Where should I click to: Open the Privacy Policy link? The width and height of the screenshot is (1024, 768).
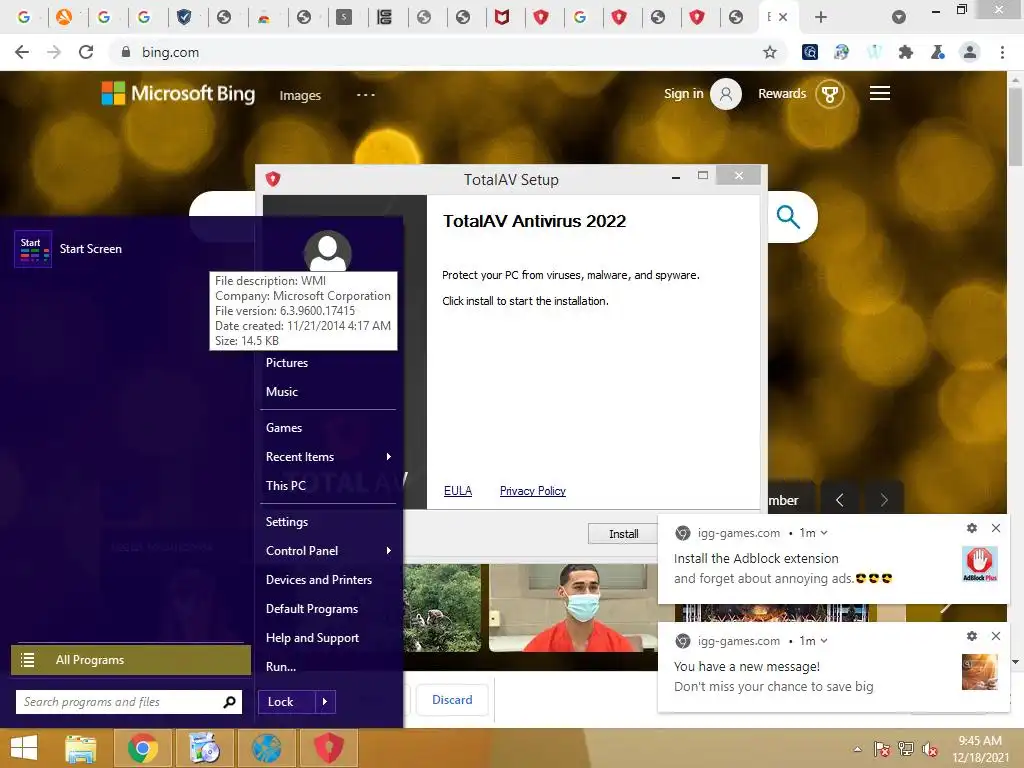[532, 490]
